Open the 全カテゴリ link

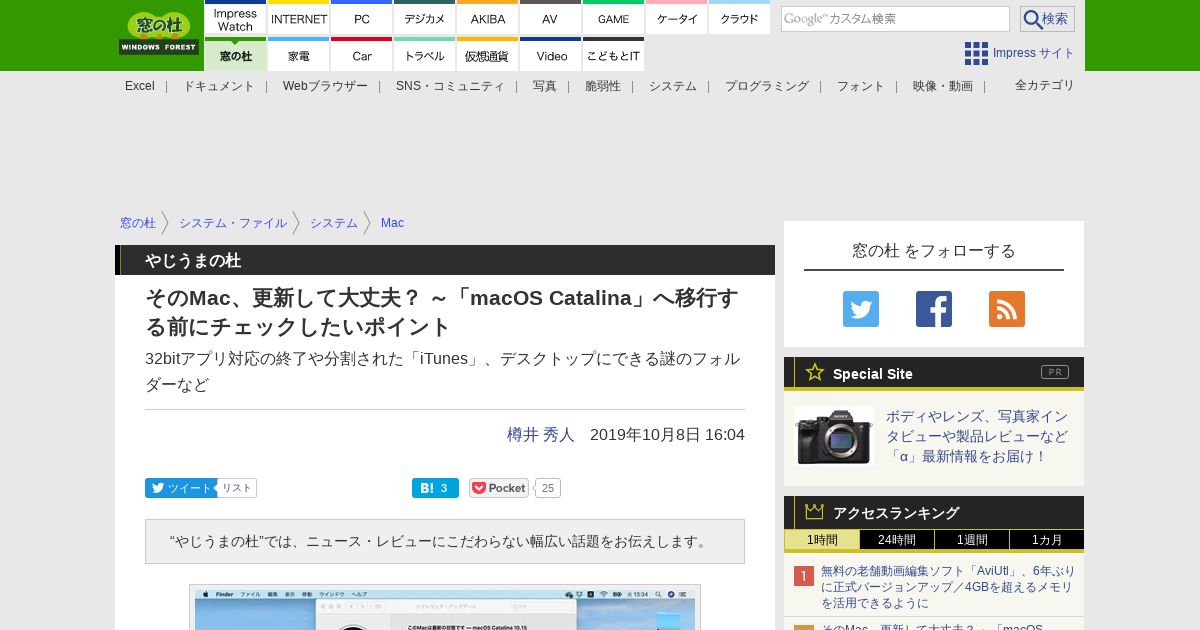pyautogui.click(x=1045, y=85)
